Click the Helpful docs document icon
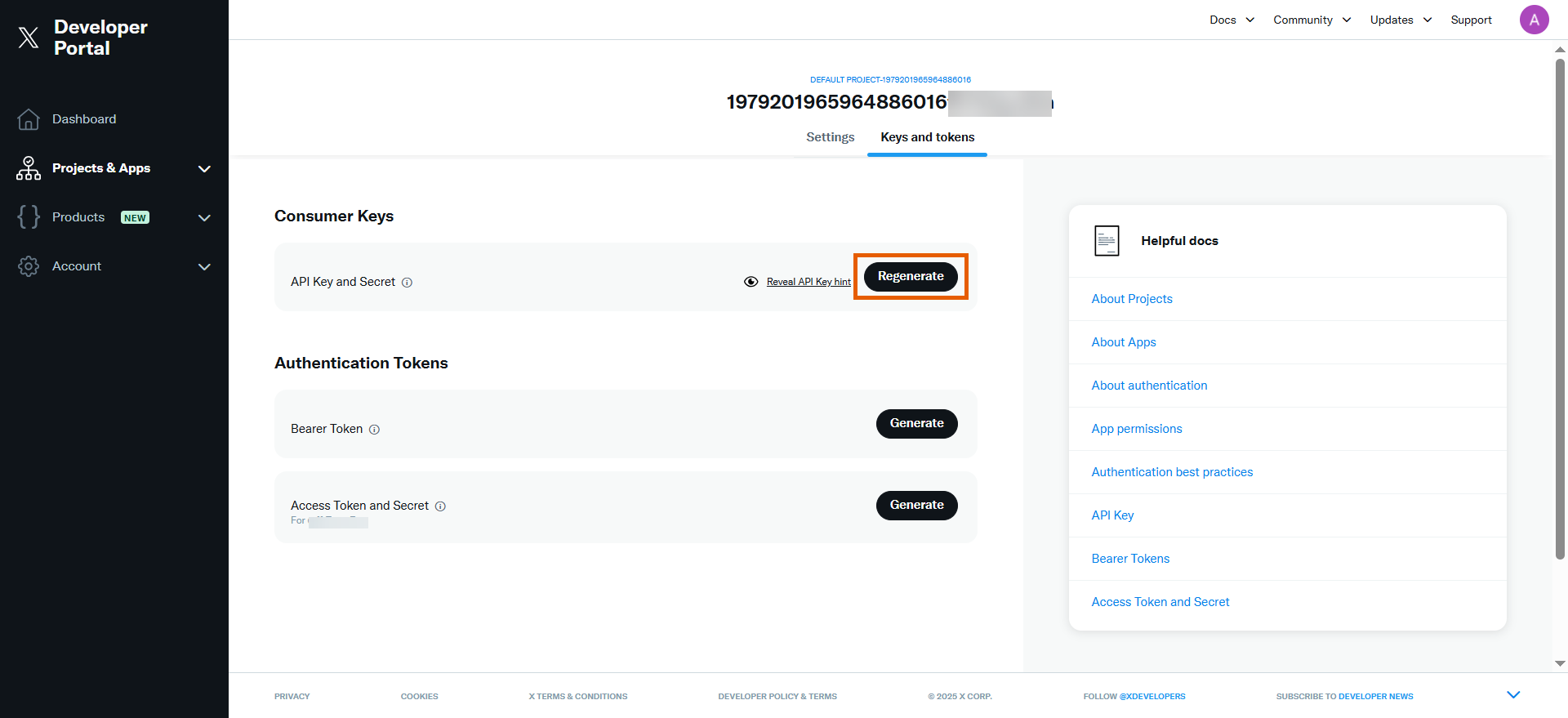This screenshot has height=718, width=1568. pyautogui.click(x=1107, y=241)
